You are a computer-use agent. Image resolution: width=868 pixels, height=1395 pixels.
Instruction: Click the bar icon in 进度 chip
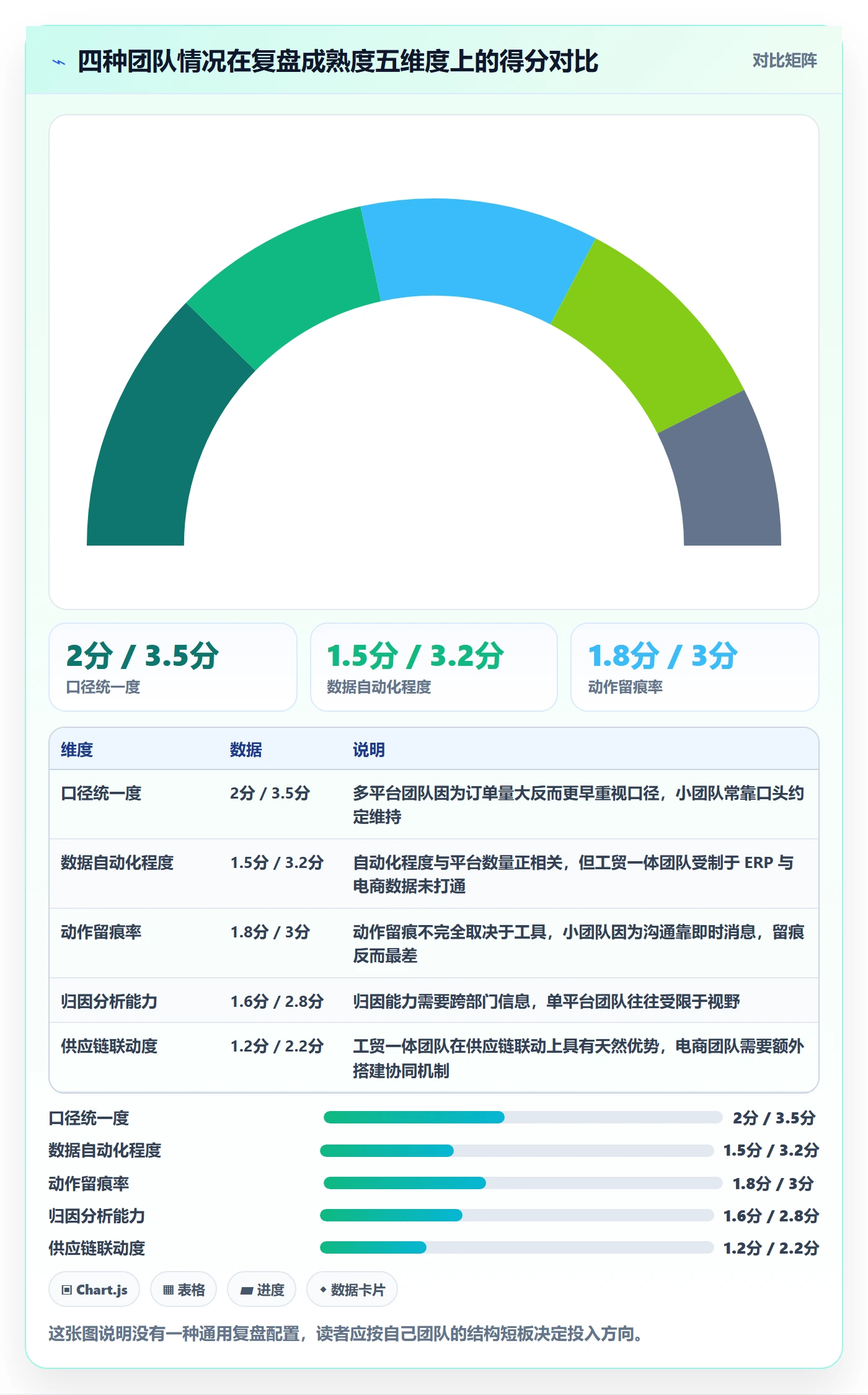tap(247, 1291)
